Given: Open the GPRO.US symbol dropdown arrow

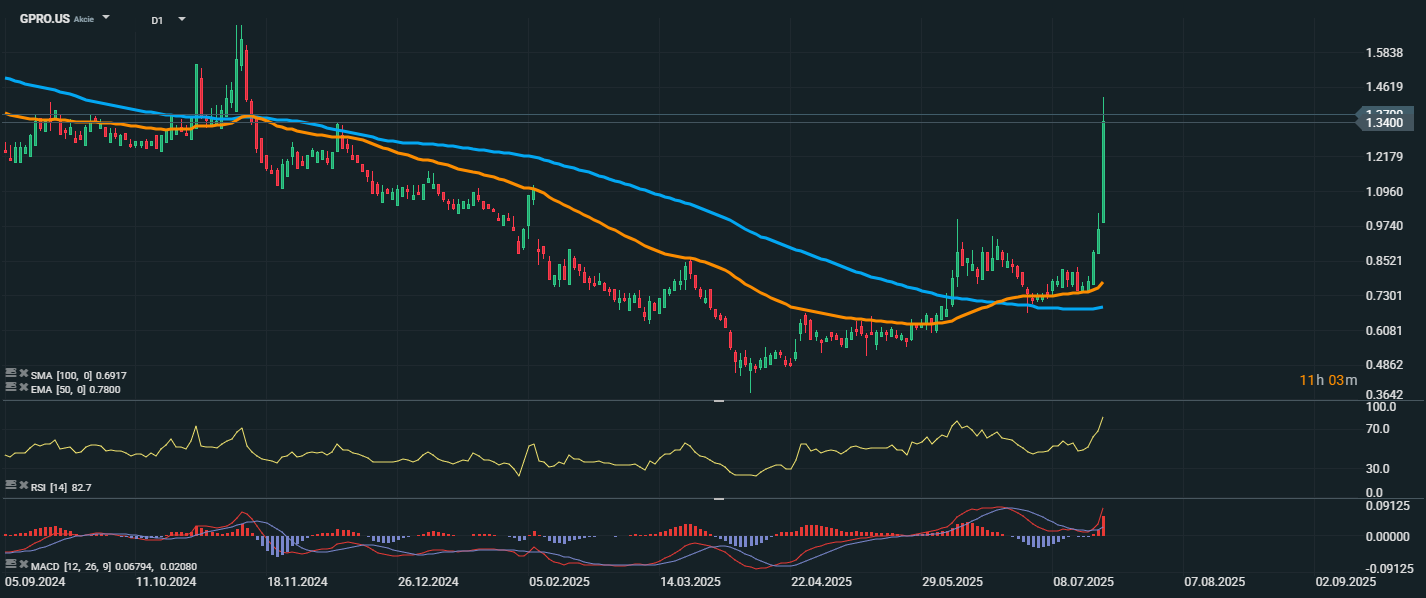Looking at the screenshot, I should click(x=107, y=18).
